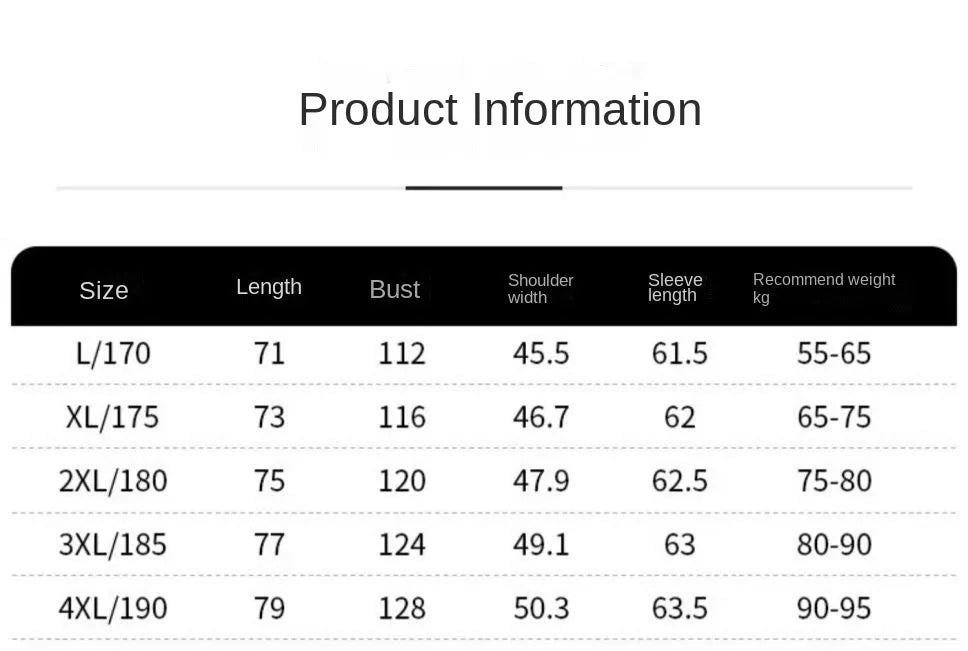Select the Shoulder width column header
Screen dimensions: 968x651
pos(540,289)
